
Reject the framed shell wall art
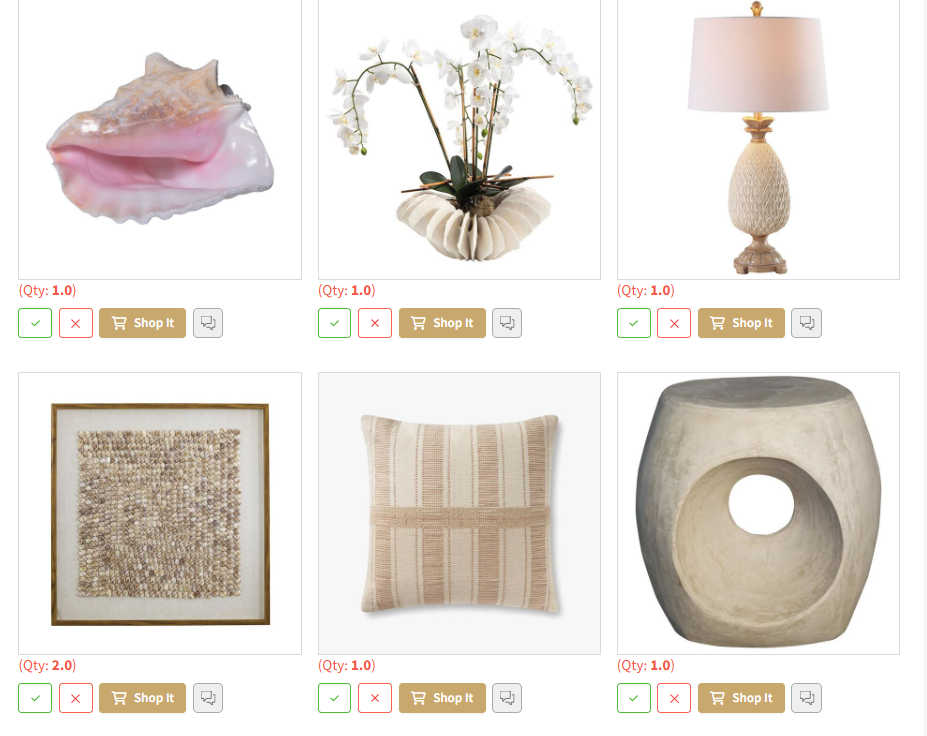(76, 698)
